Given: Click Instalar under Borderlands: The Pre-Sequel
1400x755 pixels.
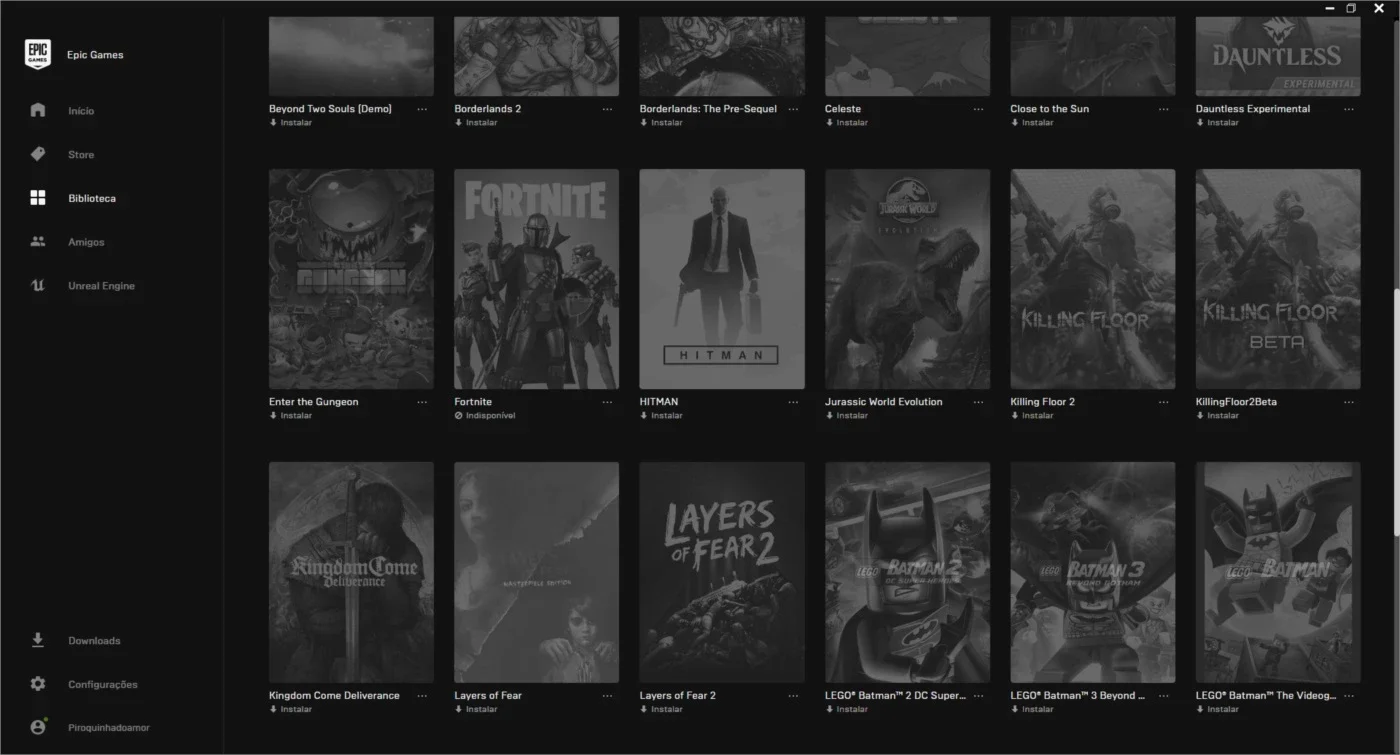Looking at the screenshot, I should click(667, 122).
